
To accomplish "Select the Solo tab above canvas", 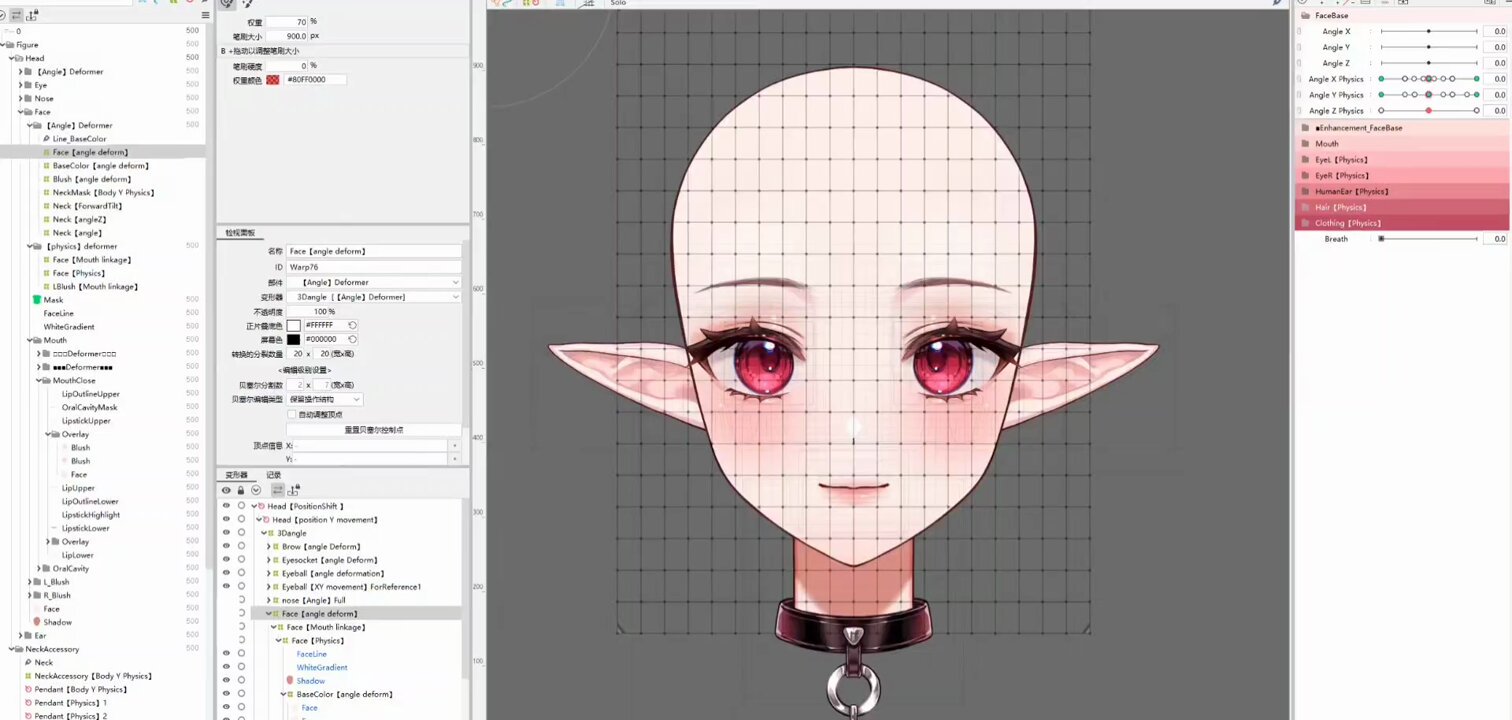I will (x=618, y=3).
